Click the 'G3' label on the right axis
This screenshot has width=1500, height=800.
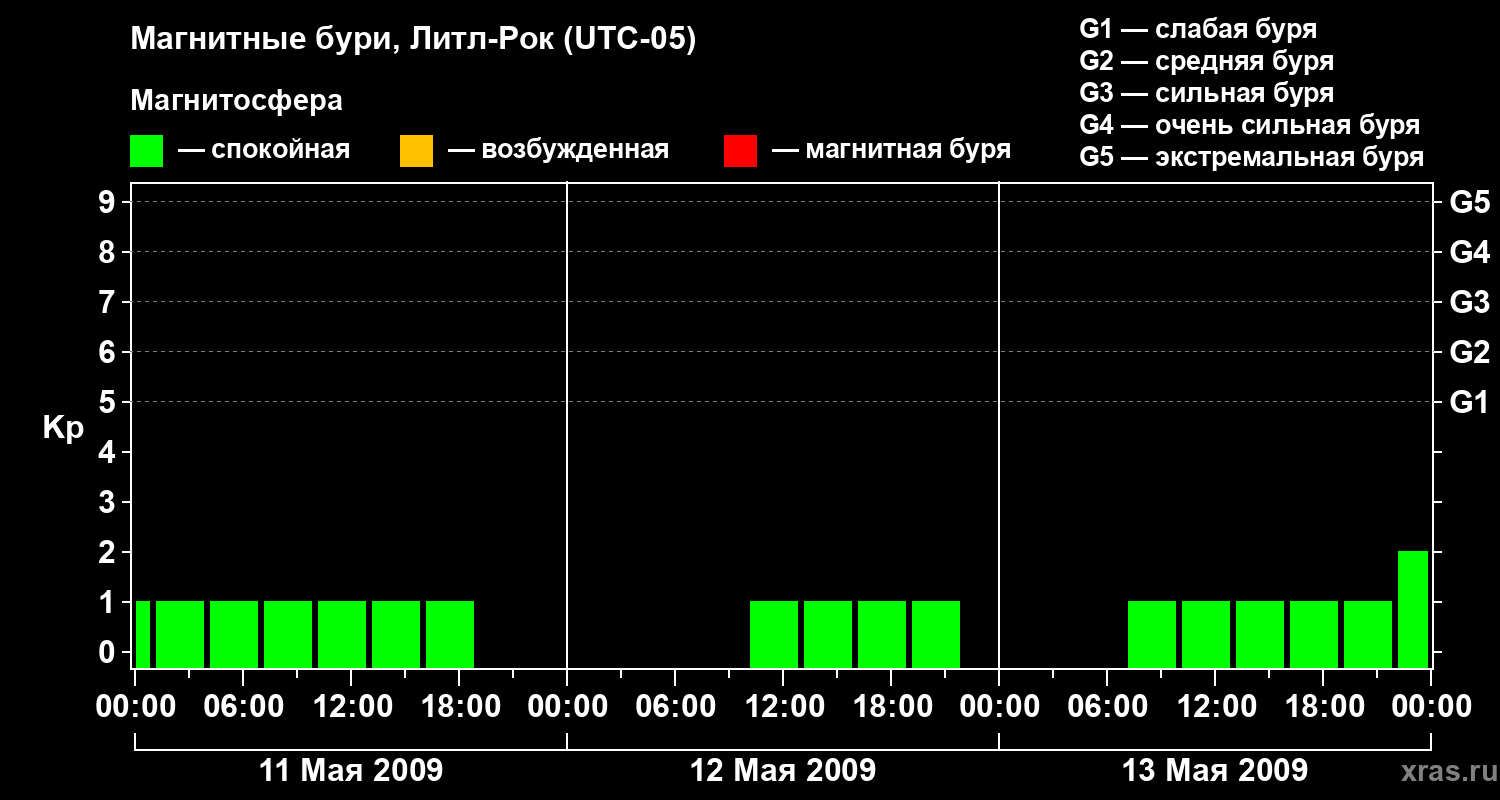1470,302
